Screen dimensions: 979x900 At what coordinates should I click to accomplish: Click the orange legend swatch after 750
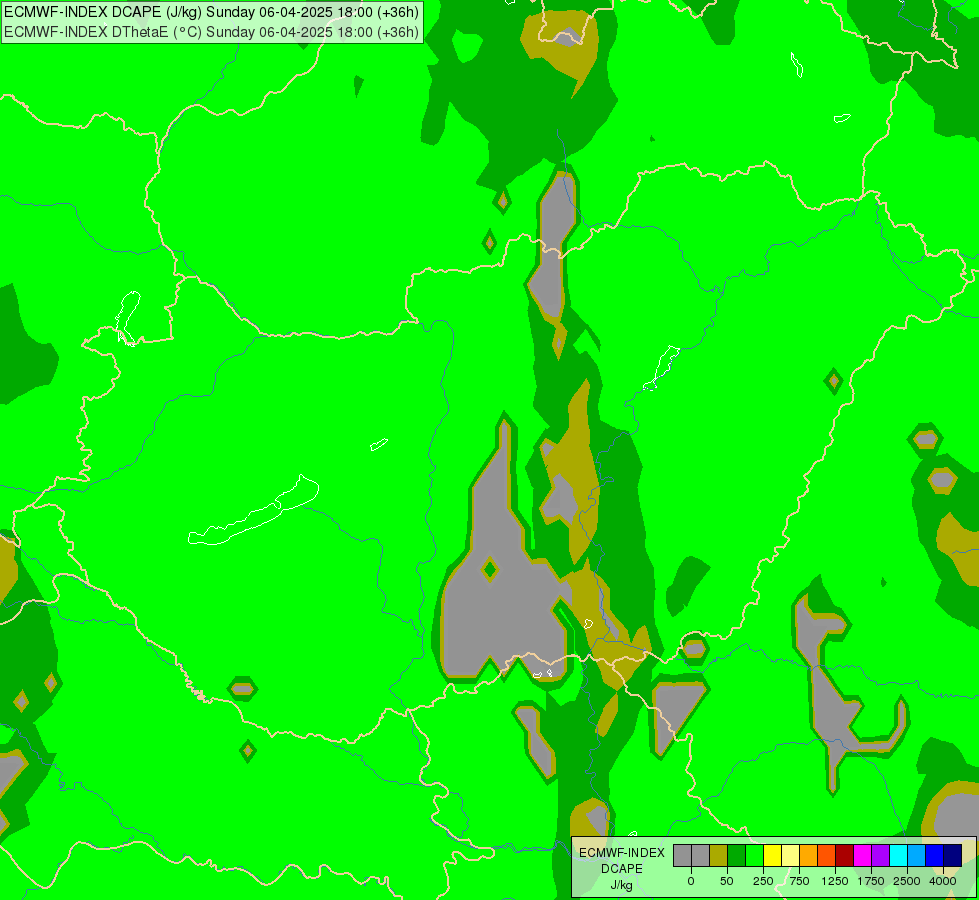tap(809, 855)
